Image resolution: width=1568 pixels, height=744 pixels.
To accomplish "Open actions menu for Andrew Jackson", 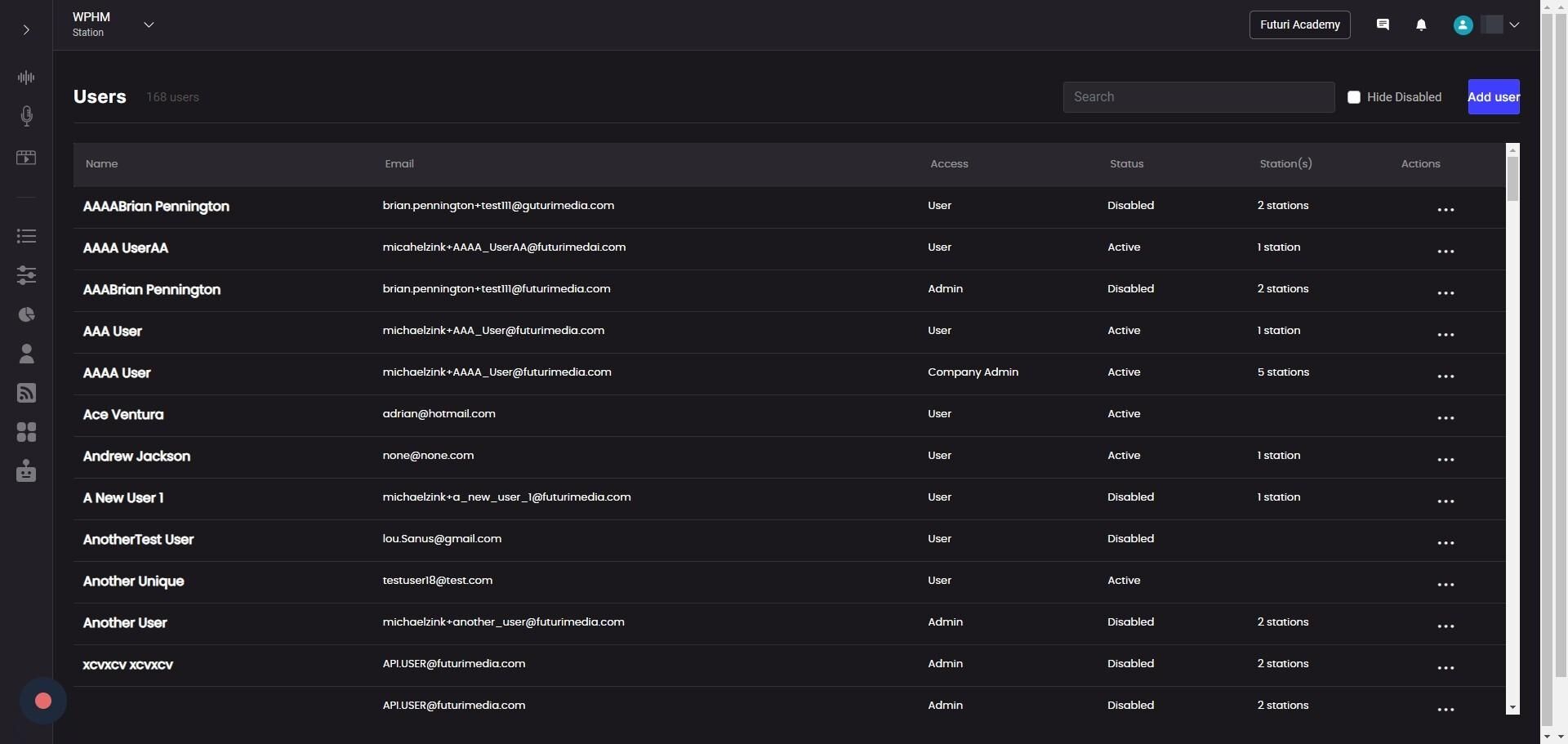I will [1445, 460].
